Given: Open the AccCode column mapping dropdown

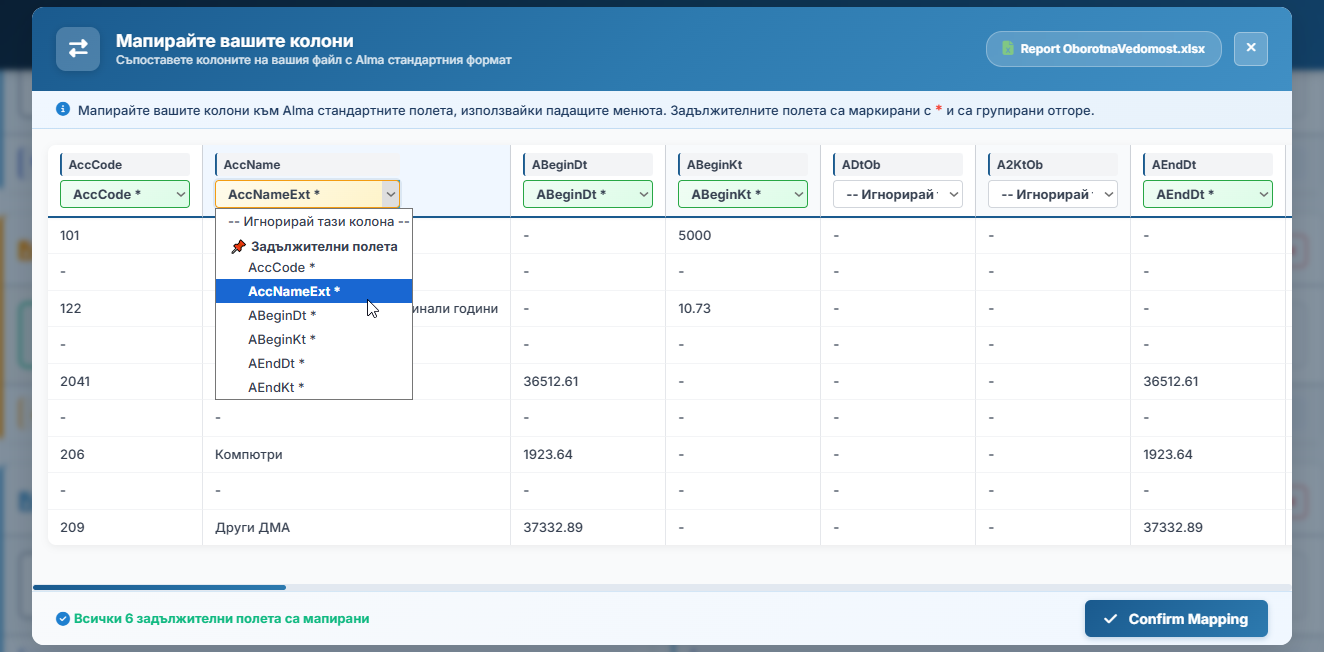Looking at the screenshot, I should (x=125, y=194).
